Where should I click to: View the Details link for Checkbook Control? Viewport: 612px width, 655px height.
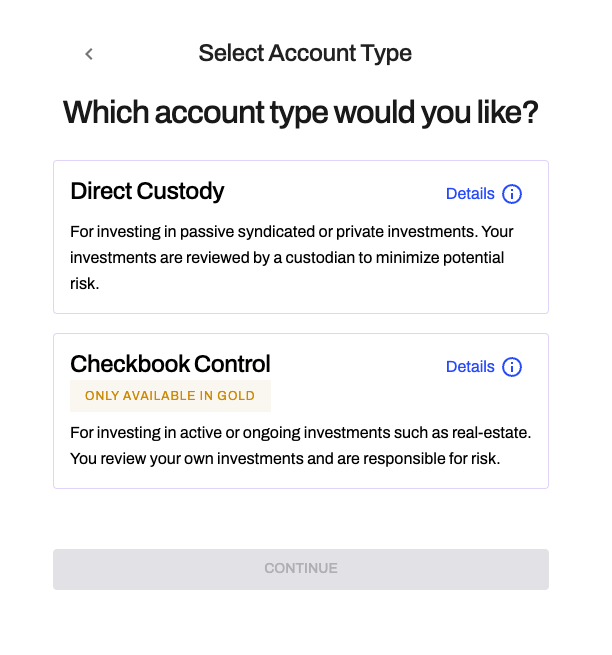[x=470, y=367]
